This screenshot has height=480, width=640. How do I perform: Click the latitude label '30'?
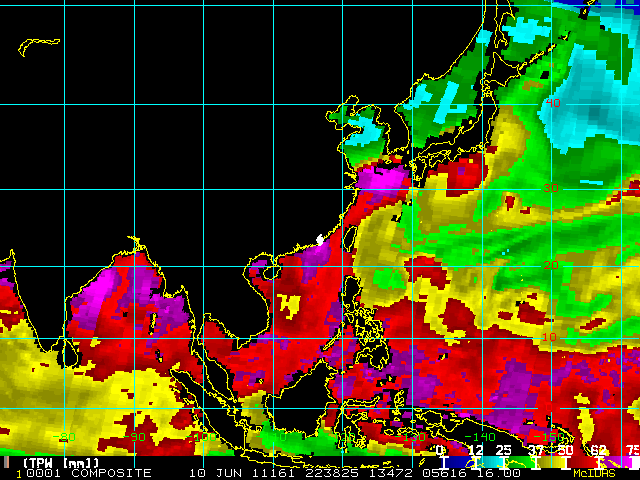click(551, 188)
